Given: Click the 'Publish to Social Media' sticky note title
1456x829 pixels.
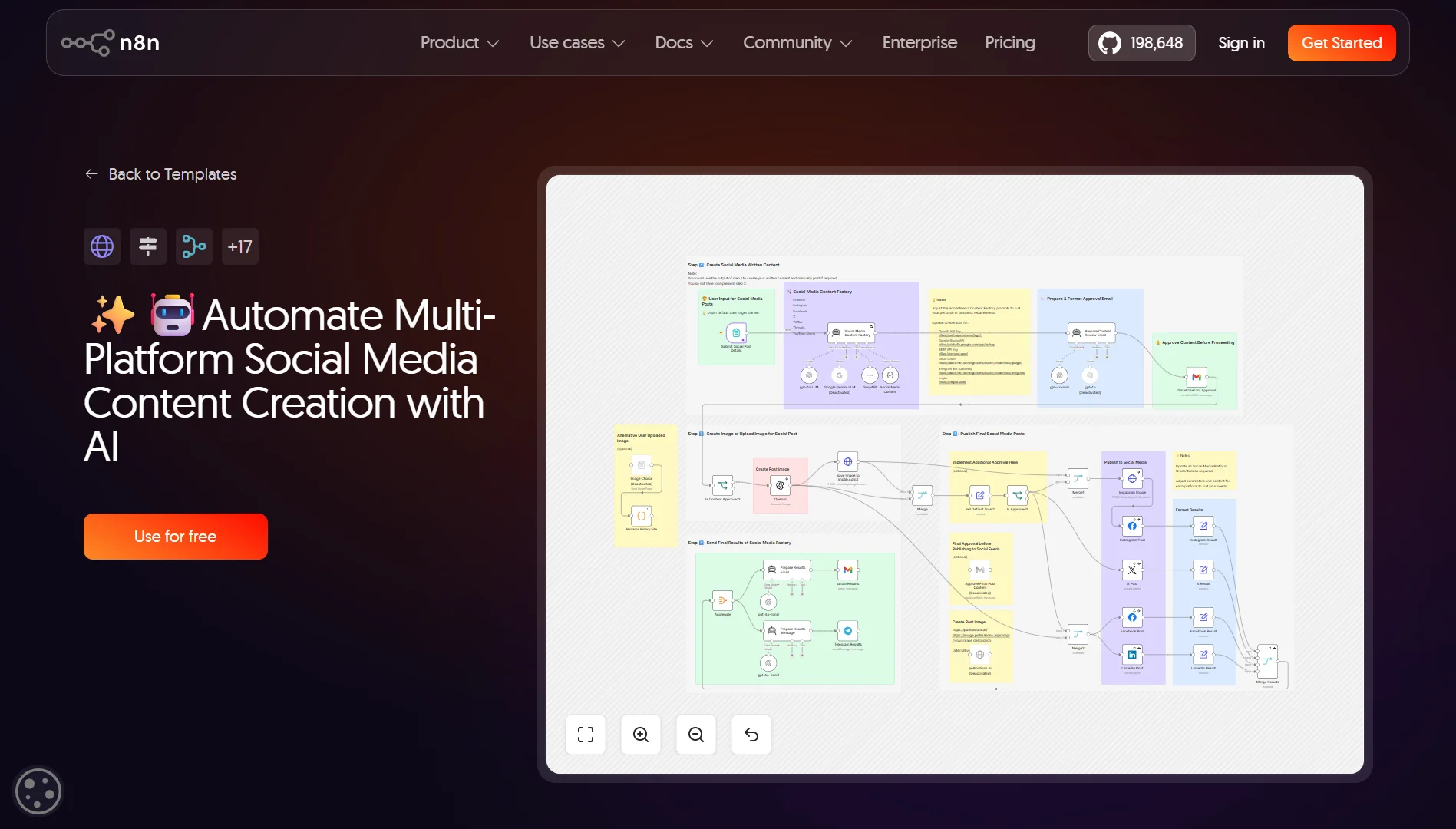Looking at the screenshot, I should (x=1125, y=462).
